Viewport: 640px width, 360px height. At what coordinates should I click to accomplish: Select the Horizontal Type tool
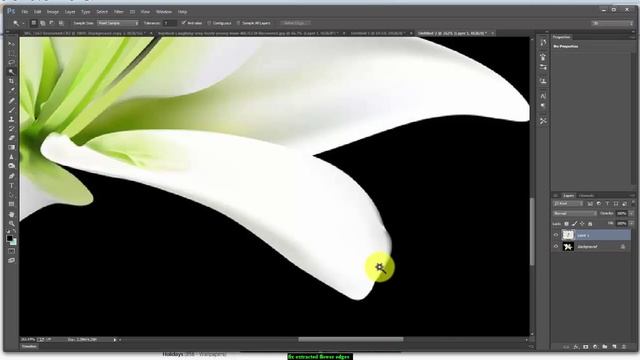coord(11,186)
